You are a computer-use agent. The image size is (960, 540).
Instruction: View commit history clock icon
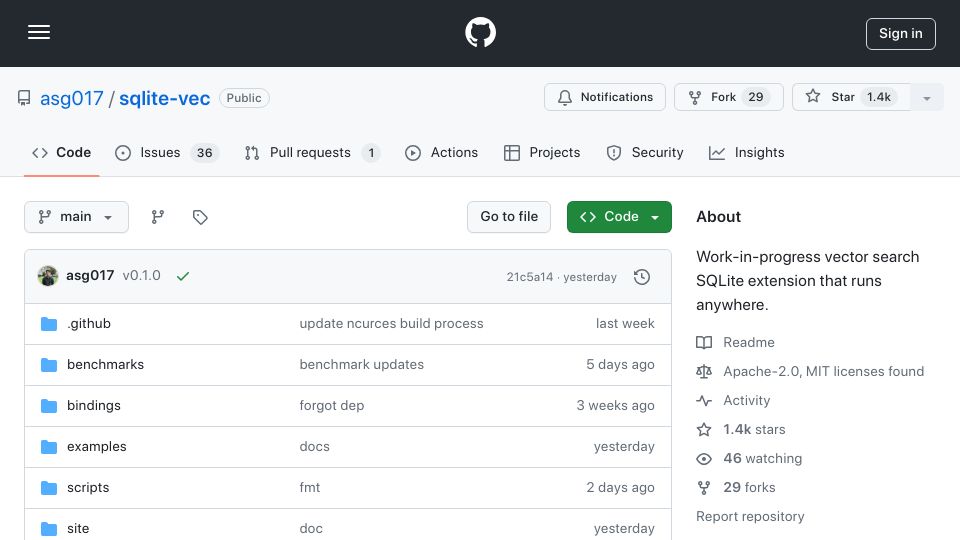642,277
